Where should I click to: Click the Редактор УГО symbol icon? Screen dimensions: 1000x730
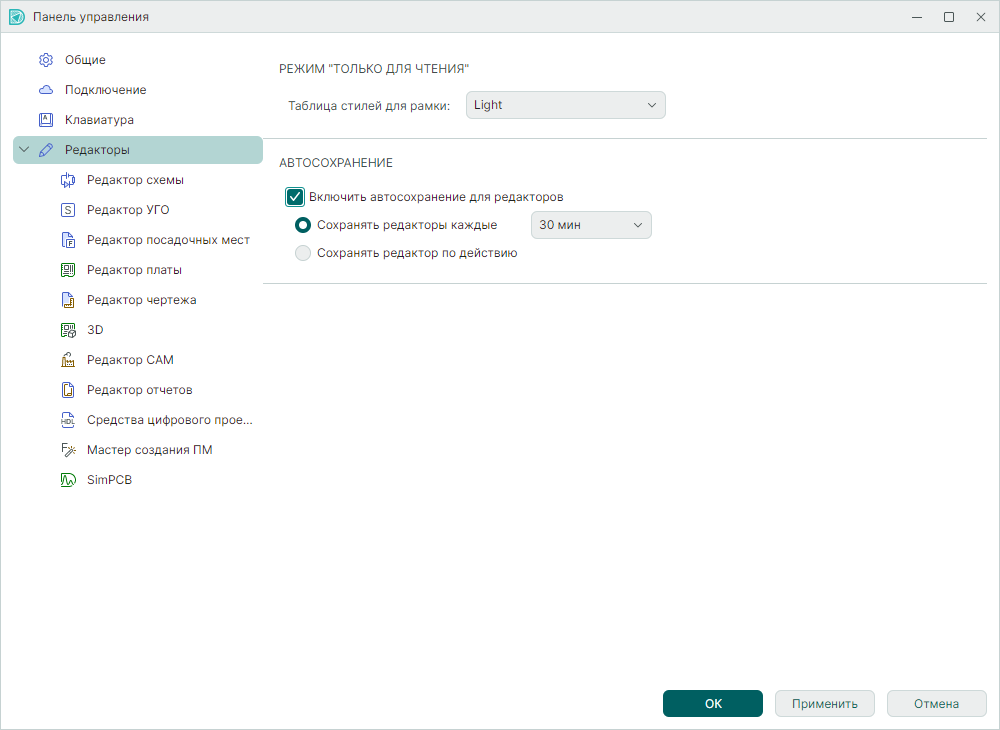pyautogui.click(x=68, y=210)
